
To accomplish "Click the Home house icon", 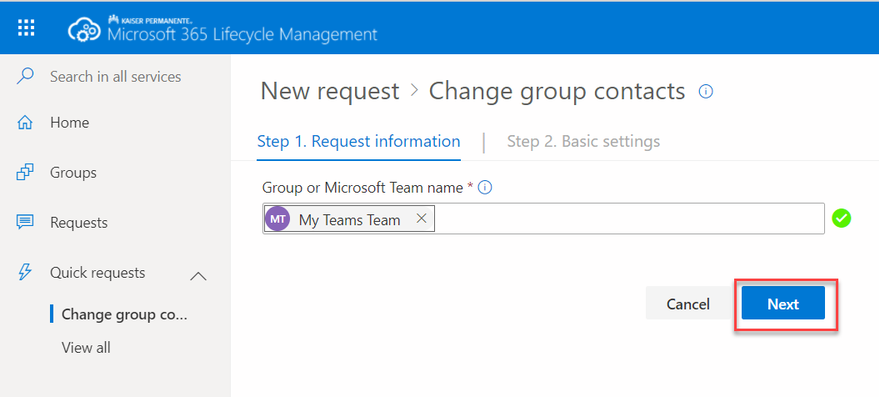I will click(25, 122).
